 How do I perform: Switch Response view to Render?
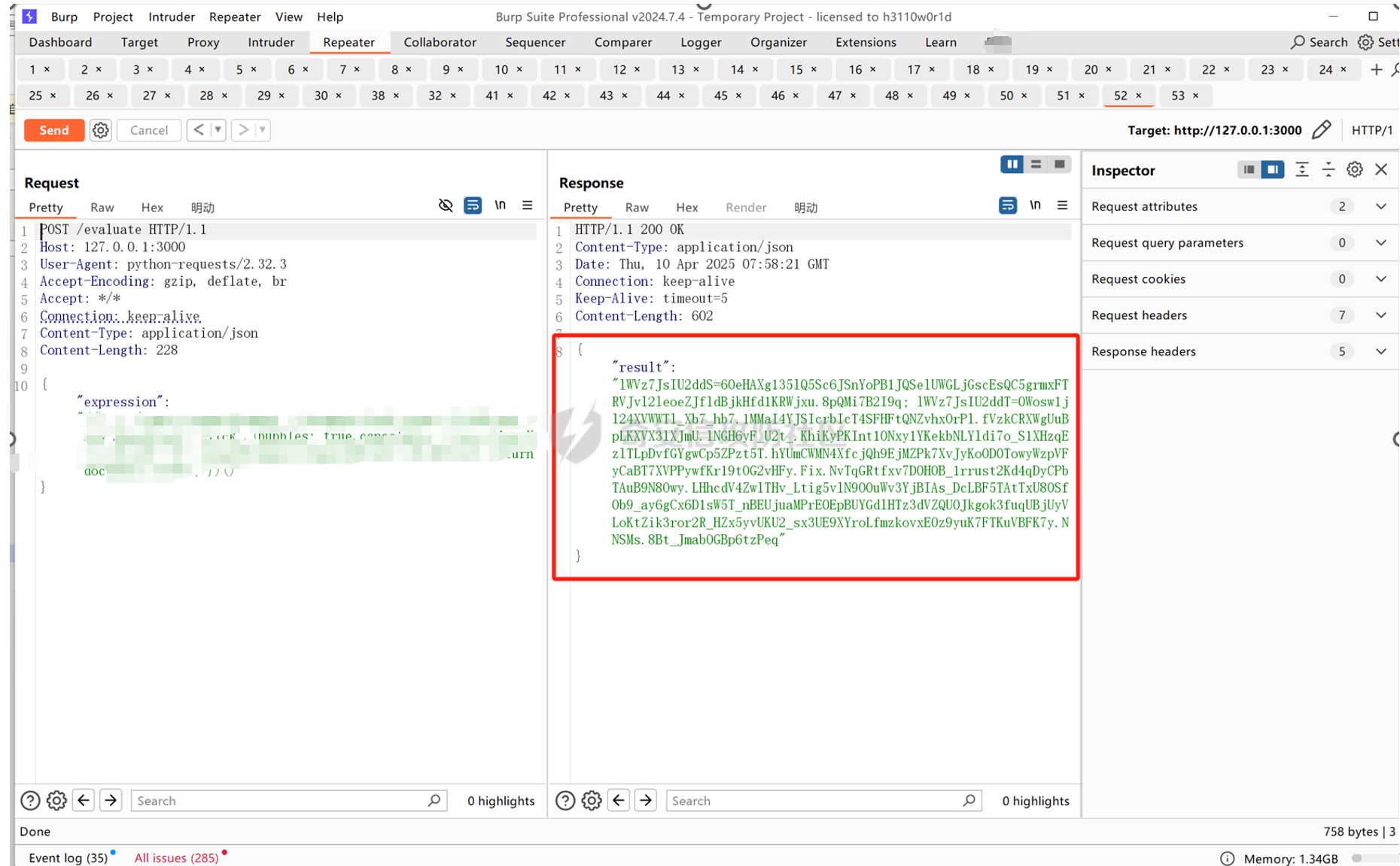(745, 207)
